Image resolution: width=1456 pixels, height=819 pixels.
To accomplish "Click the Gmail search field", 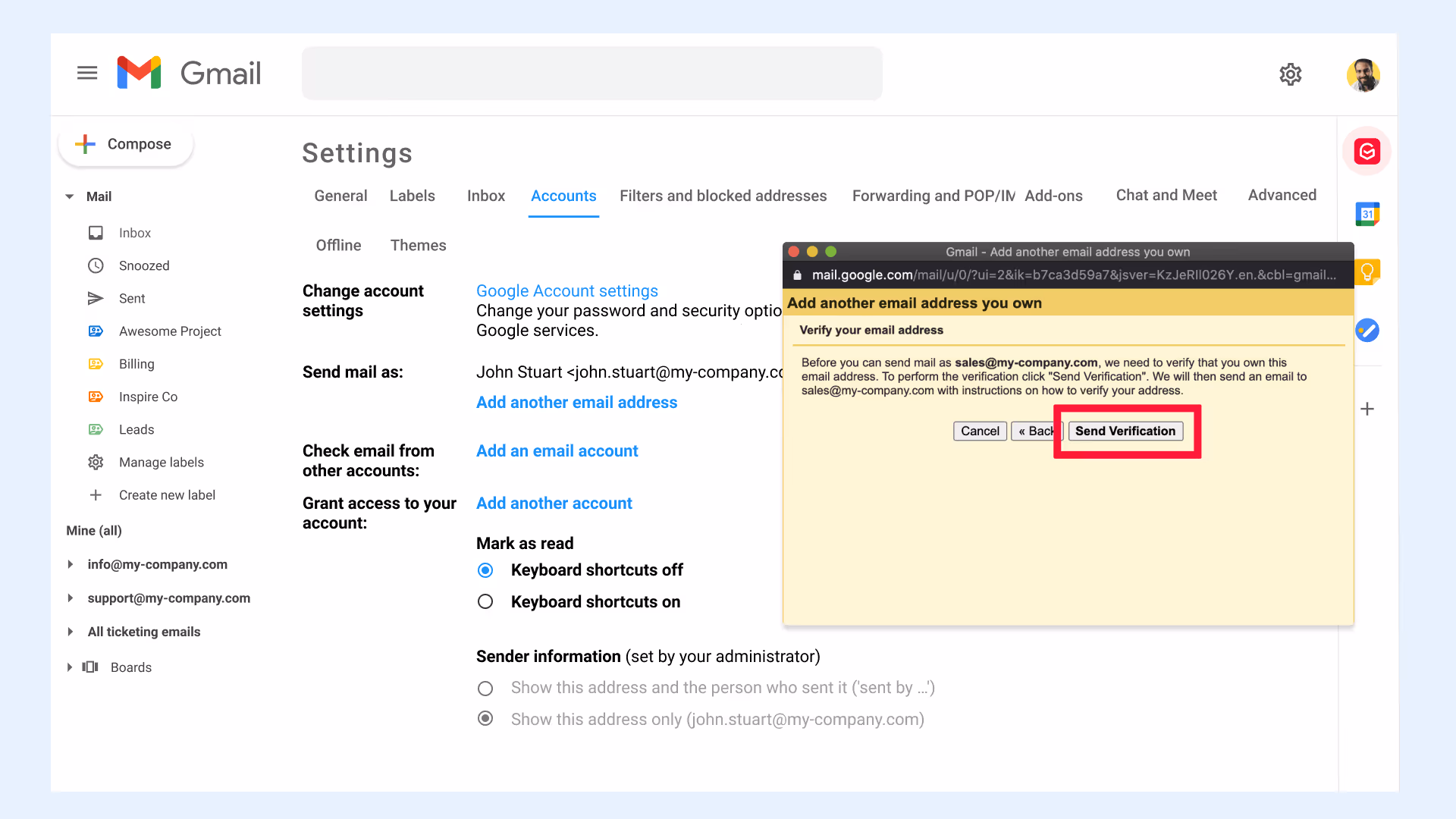I will (x=591, y=74).
